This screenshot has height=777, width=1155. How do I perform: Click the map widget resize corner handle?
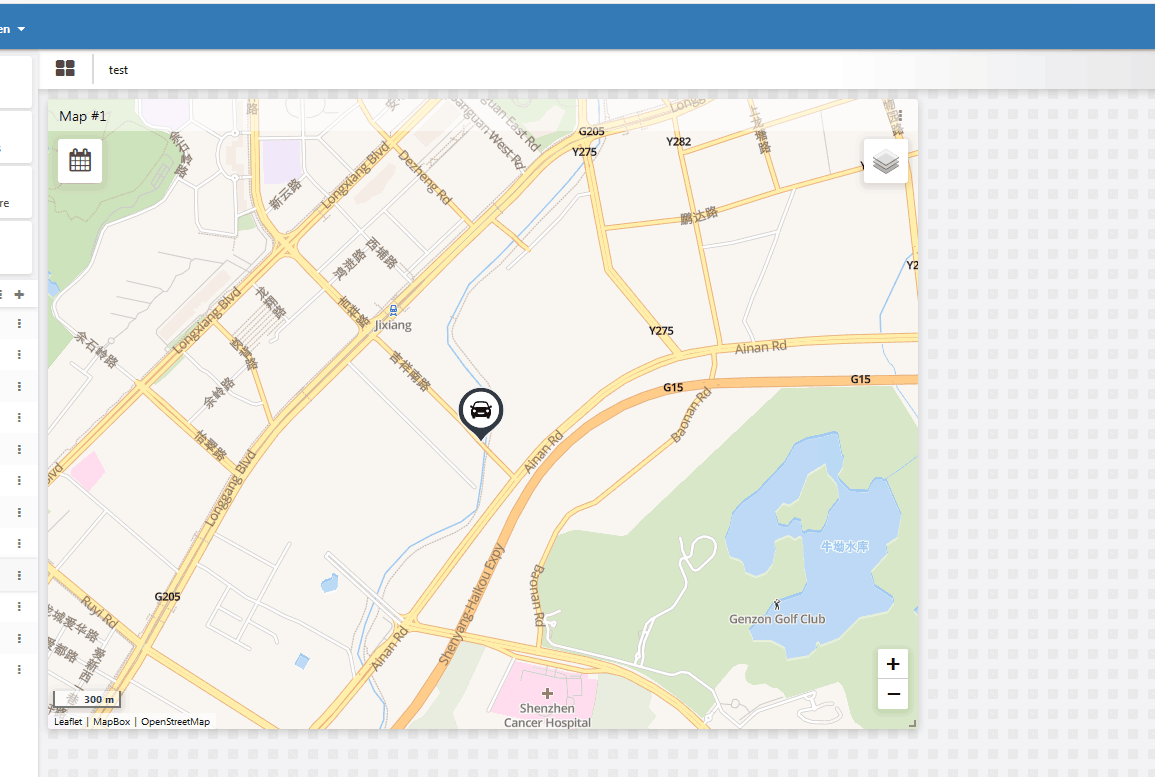click(x=912, y=724)
